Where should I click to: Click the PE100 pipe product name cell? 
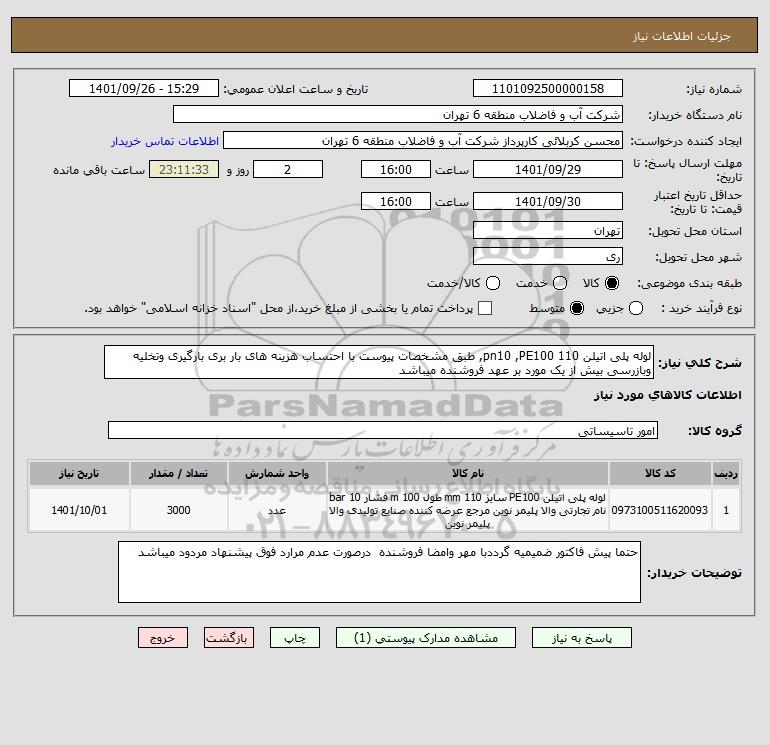468,510
